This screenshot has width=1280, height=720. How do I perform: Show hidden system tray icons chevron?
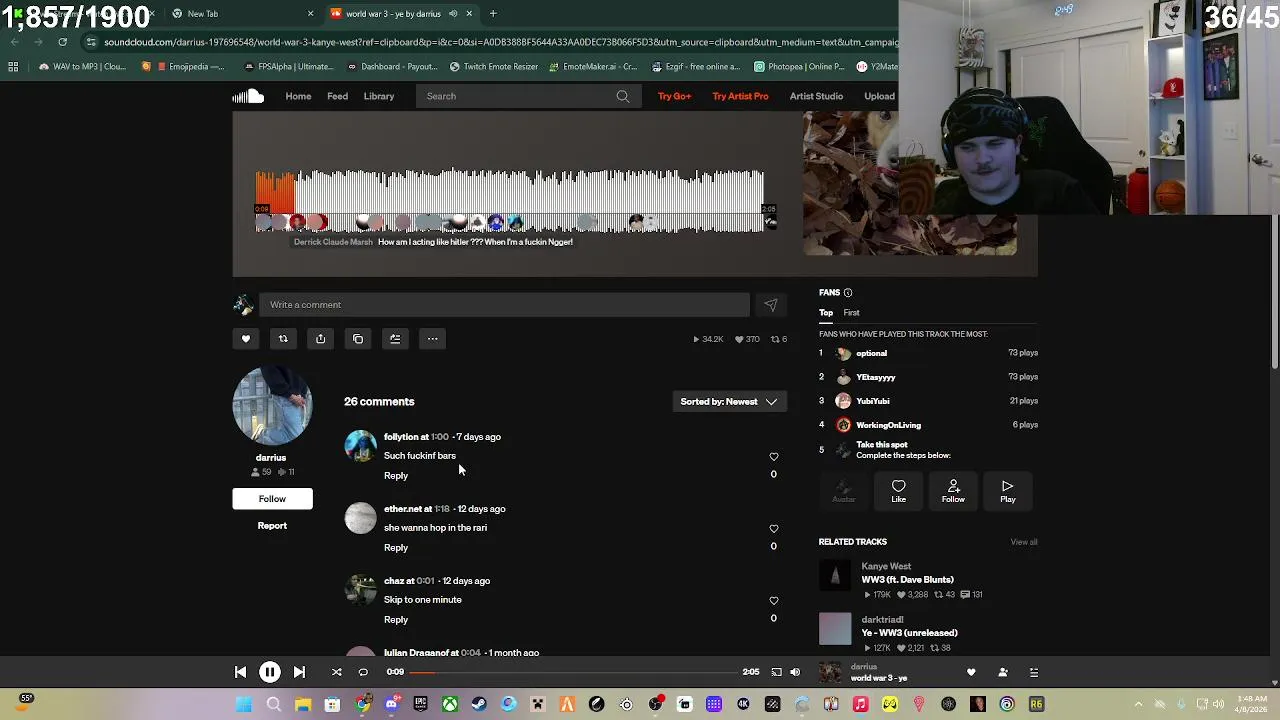(x=1138, y=705)
